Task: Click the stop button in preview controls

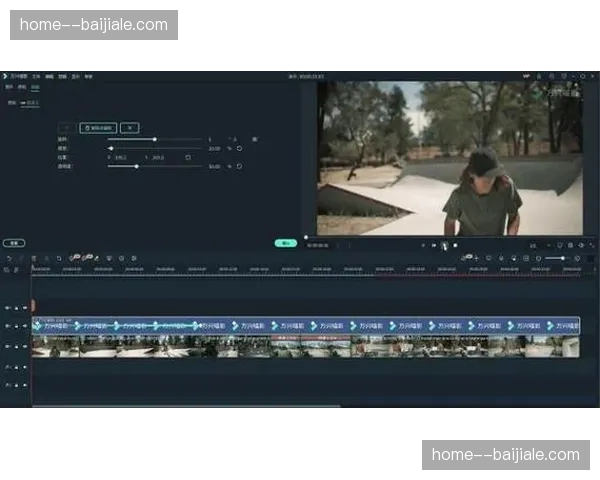Action: (456, 245)
